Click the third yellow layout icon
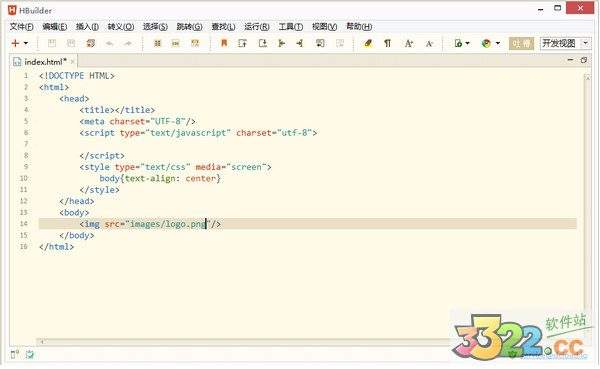This screenshot has width=600, height=369. click(x=195, y=43)
